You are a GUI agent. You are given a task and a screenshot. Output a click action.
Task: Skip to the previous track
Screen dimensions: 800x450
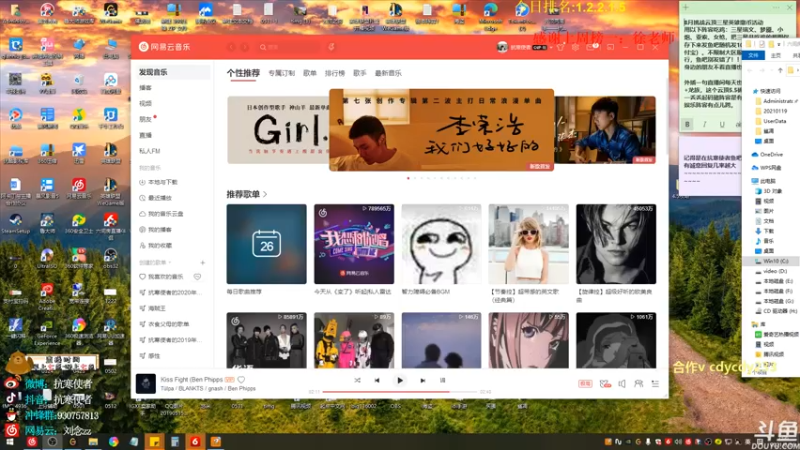pos(377,381)
